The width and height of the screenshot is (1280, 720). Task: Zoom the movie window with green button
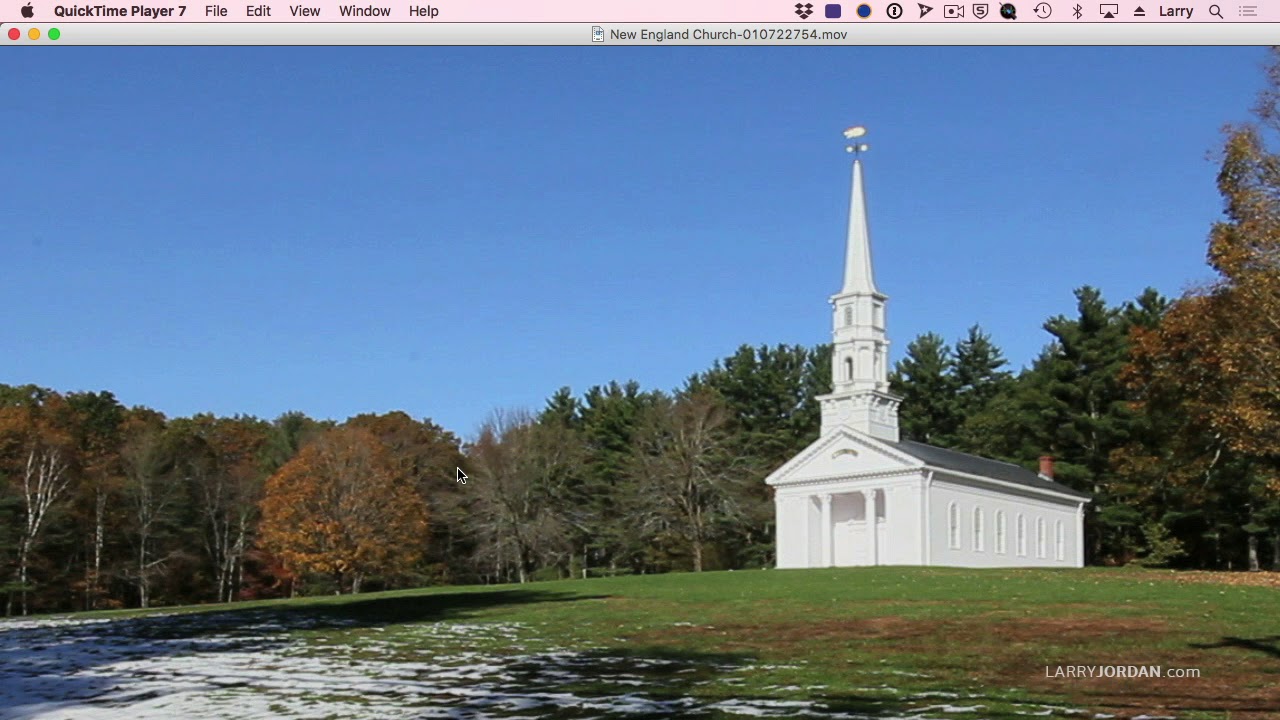[x=54, y=34]
